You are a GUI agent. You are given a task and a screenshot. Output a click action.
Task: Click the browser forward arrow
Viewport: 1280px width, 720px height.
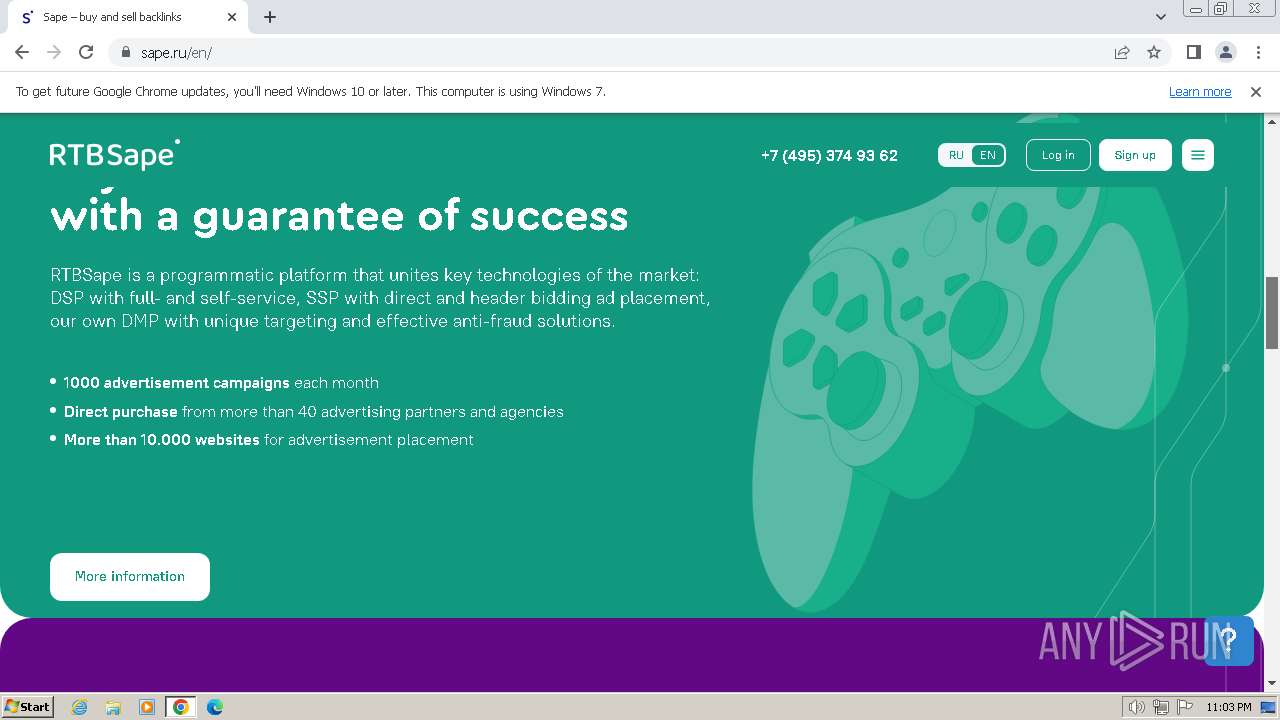[x=54, y=52]
